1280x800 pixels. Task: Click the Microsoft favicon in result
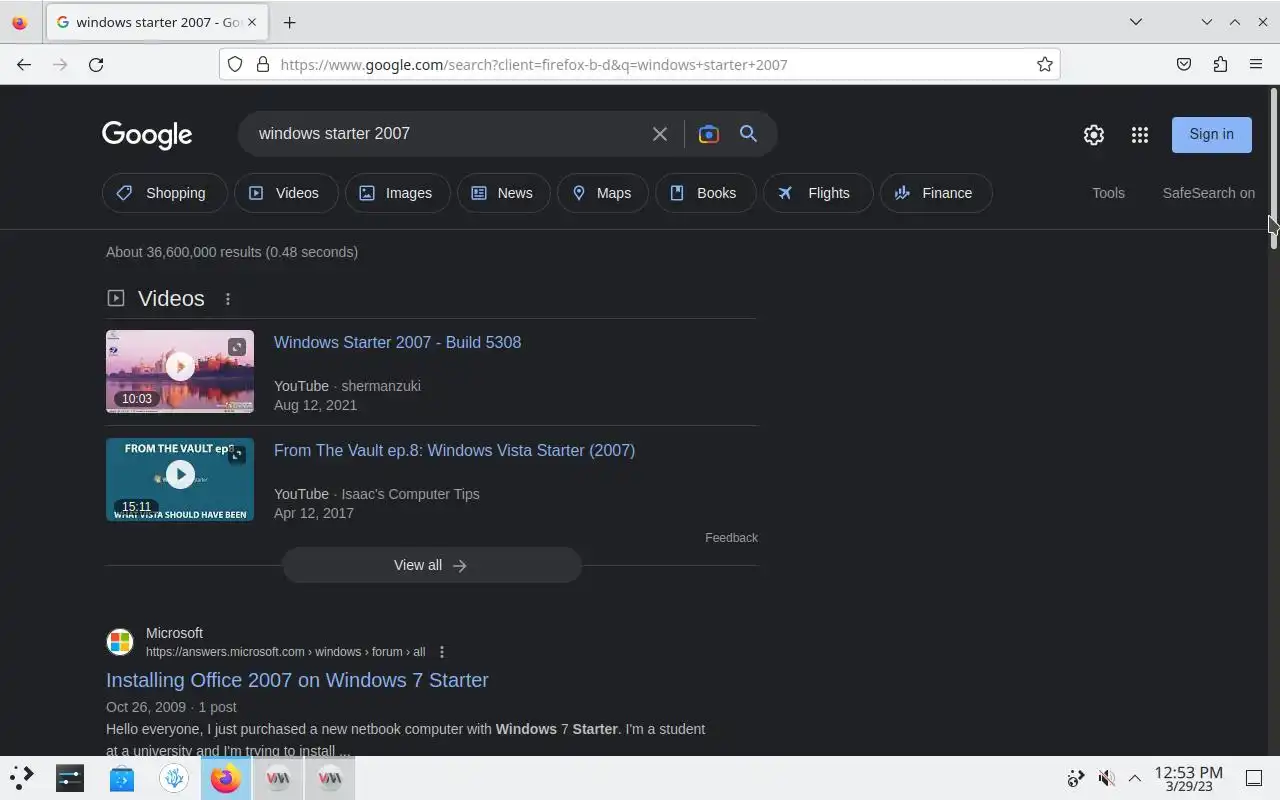(120, 642)
